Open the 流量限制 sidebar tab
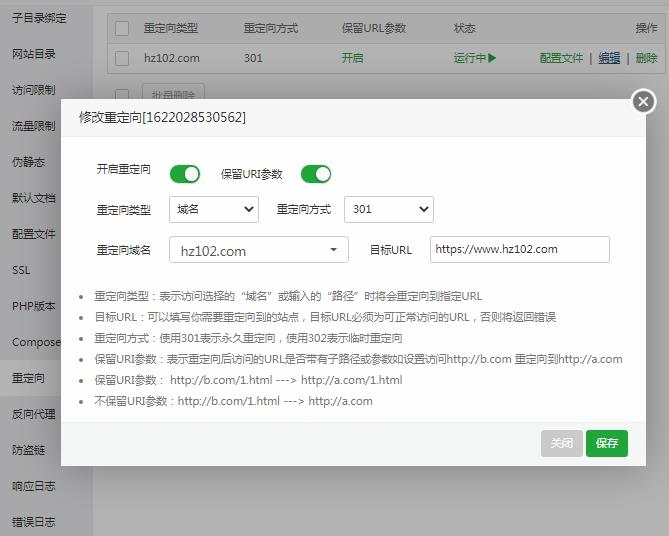 click(x=34, y=126)
